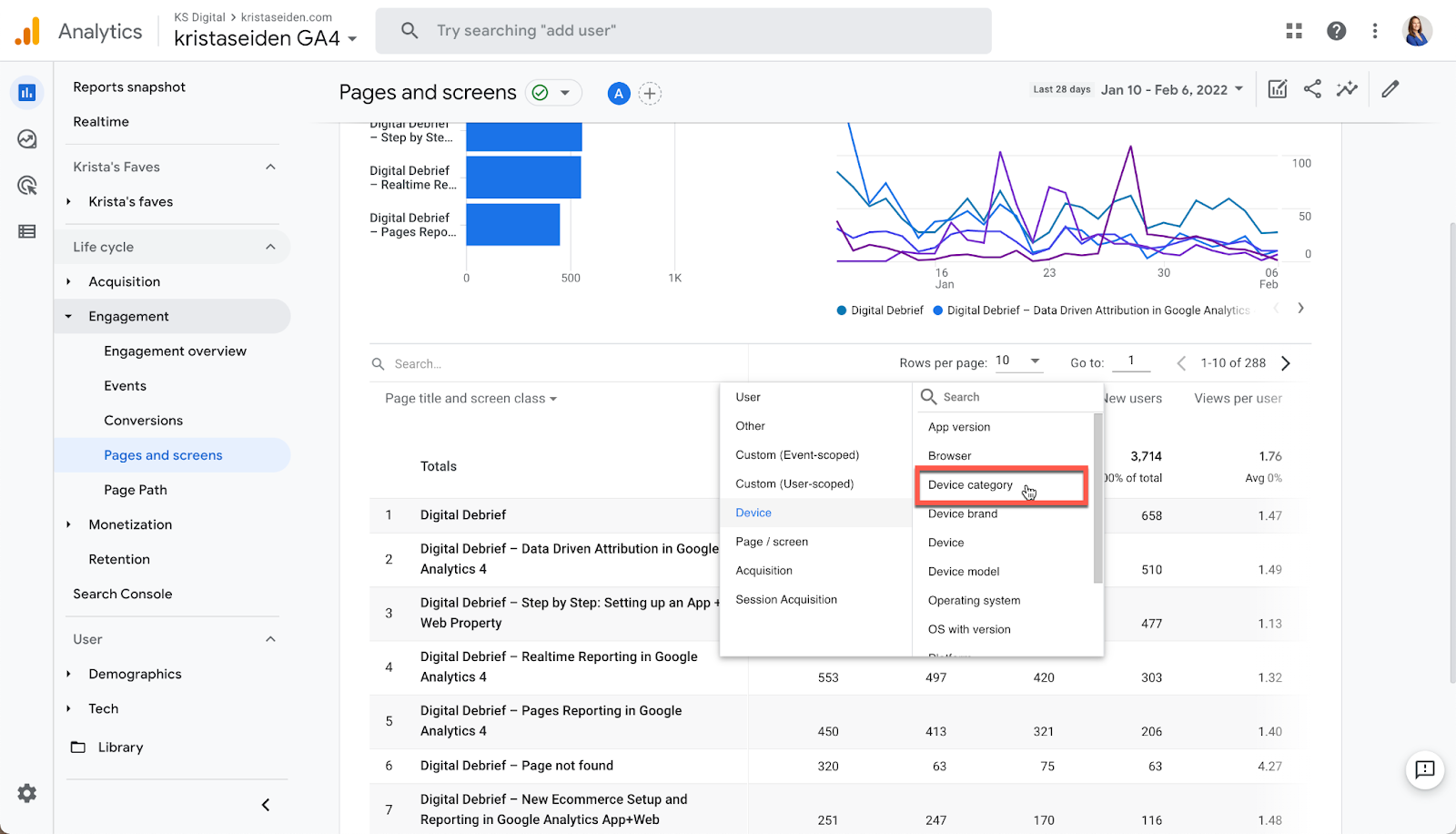Go to the next table page
The image size is (1456, 834).
(x=1286, y=363)
